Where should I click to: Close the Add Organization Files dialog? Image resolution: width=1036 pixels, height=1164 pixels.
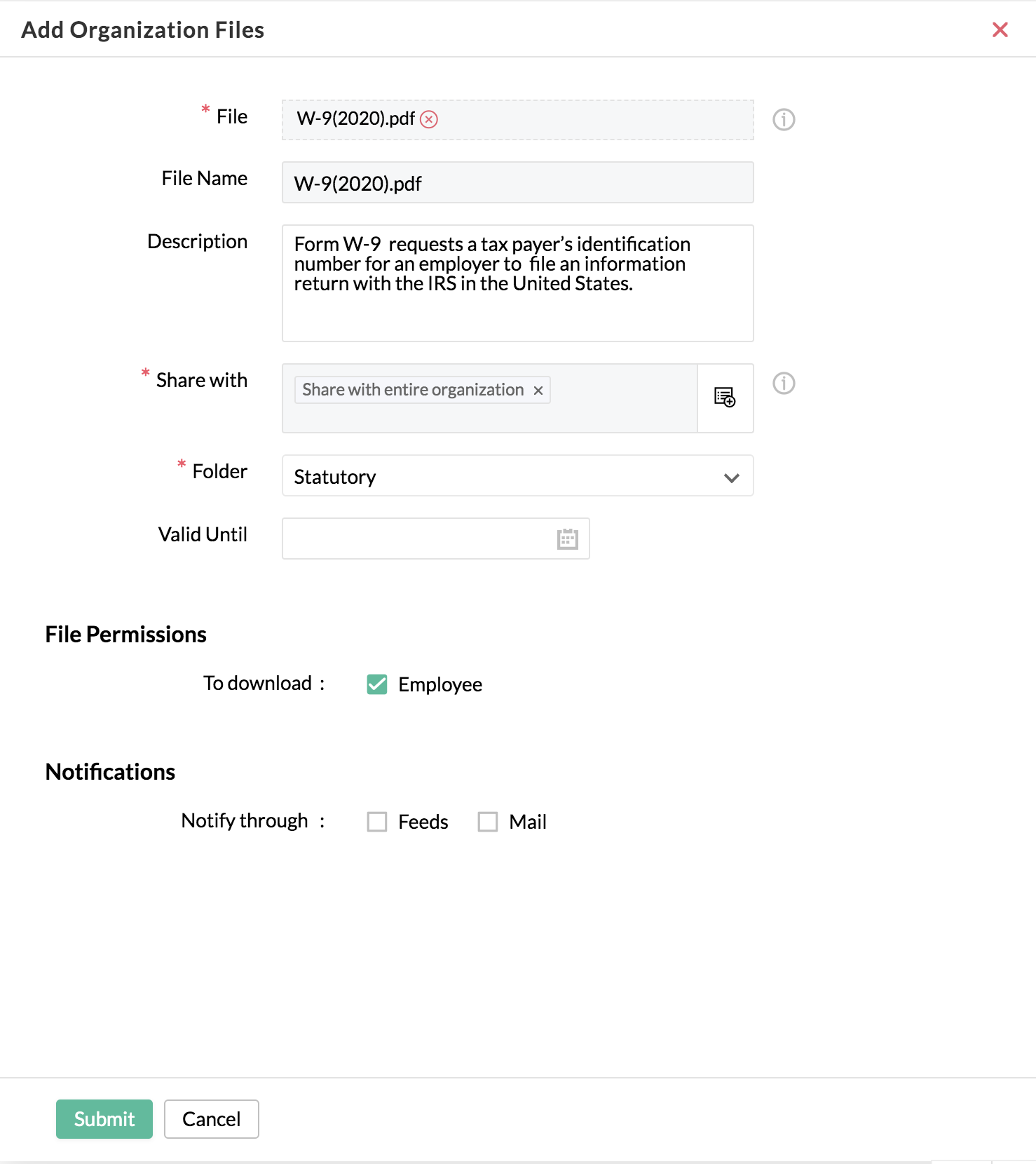(x=1000, y=29)
